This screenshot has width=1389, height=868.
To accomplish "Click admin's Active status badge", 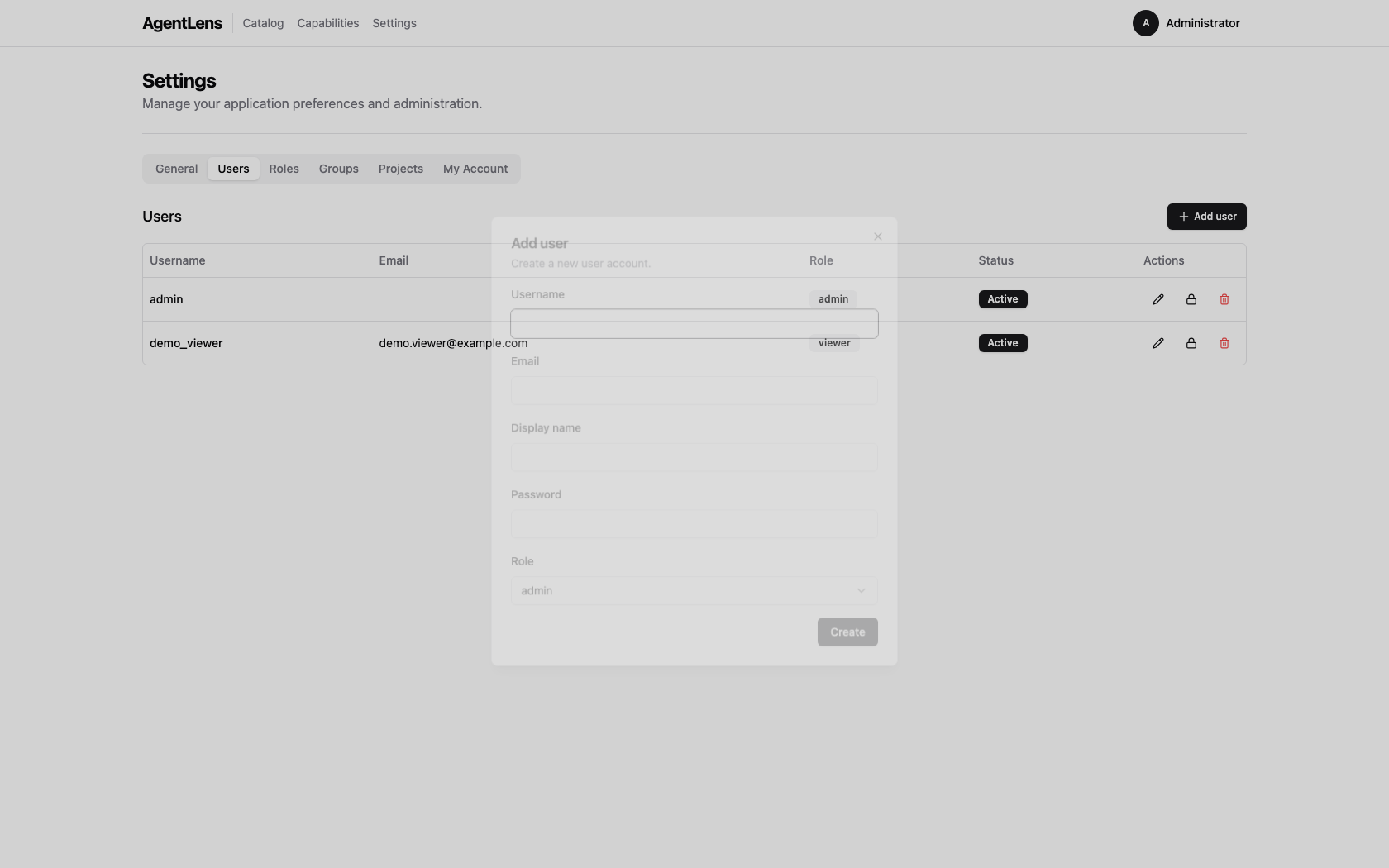I will click(1002, 299).
